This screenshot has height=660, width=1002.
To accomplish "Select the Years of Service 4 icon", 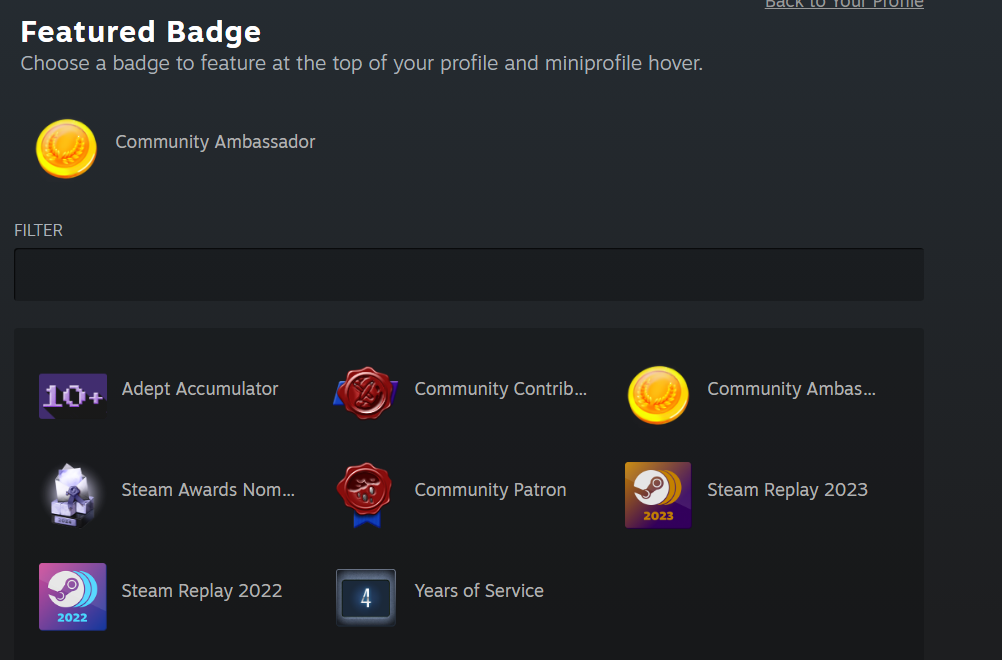I will (x=366, y=597).
